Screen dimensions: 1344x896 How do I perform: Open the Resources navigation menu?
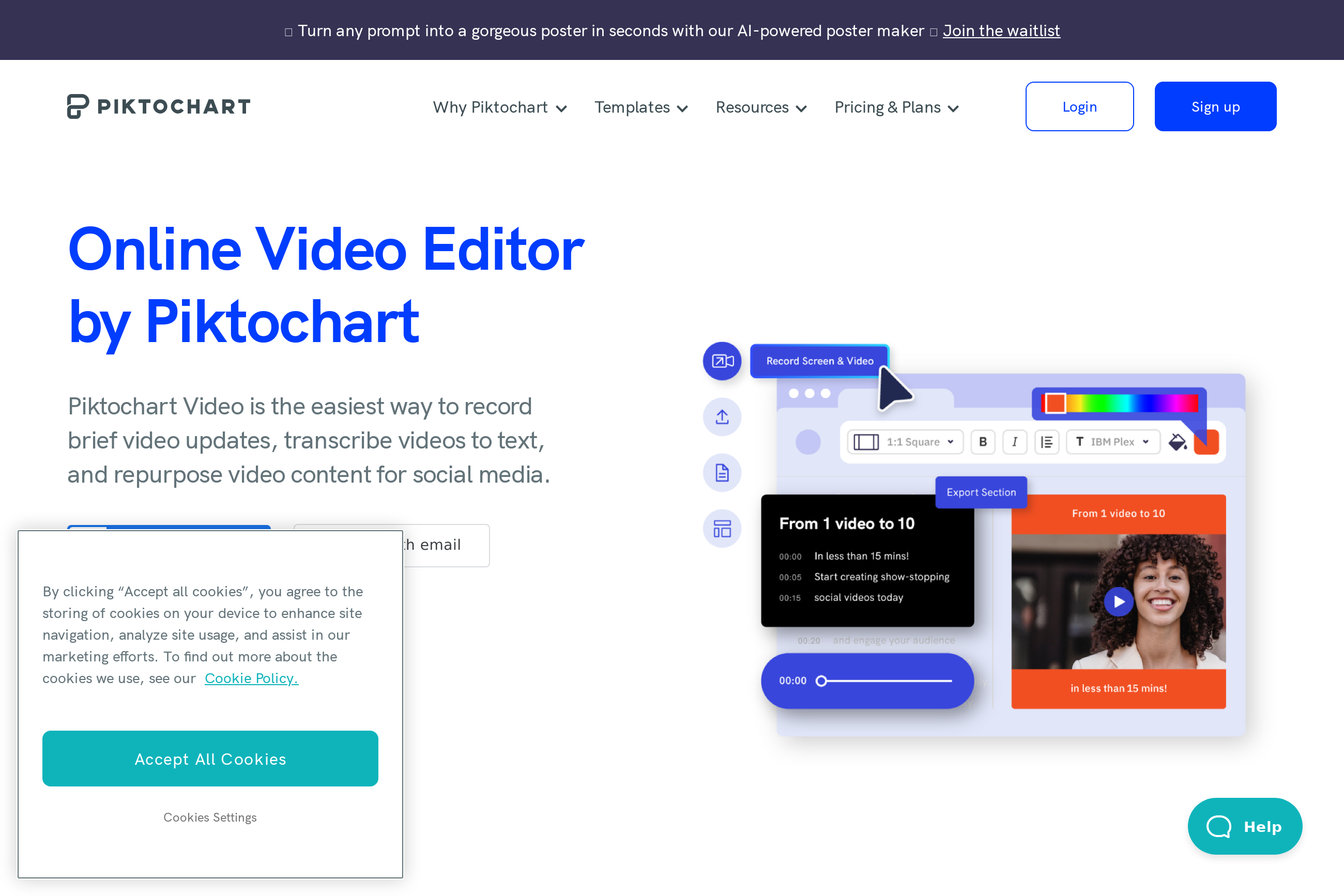(x=761, y=107)
